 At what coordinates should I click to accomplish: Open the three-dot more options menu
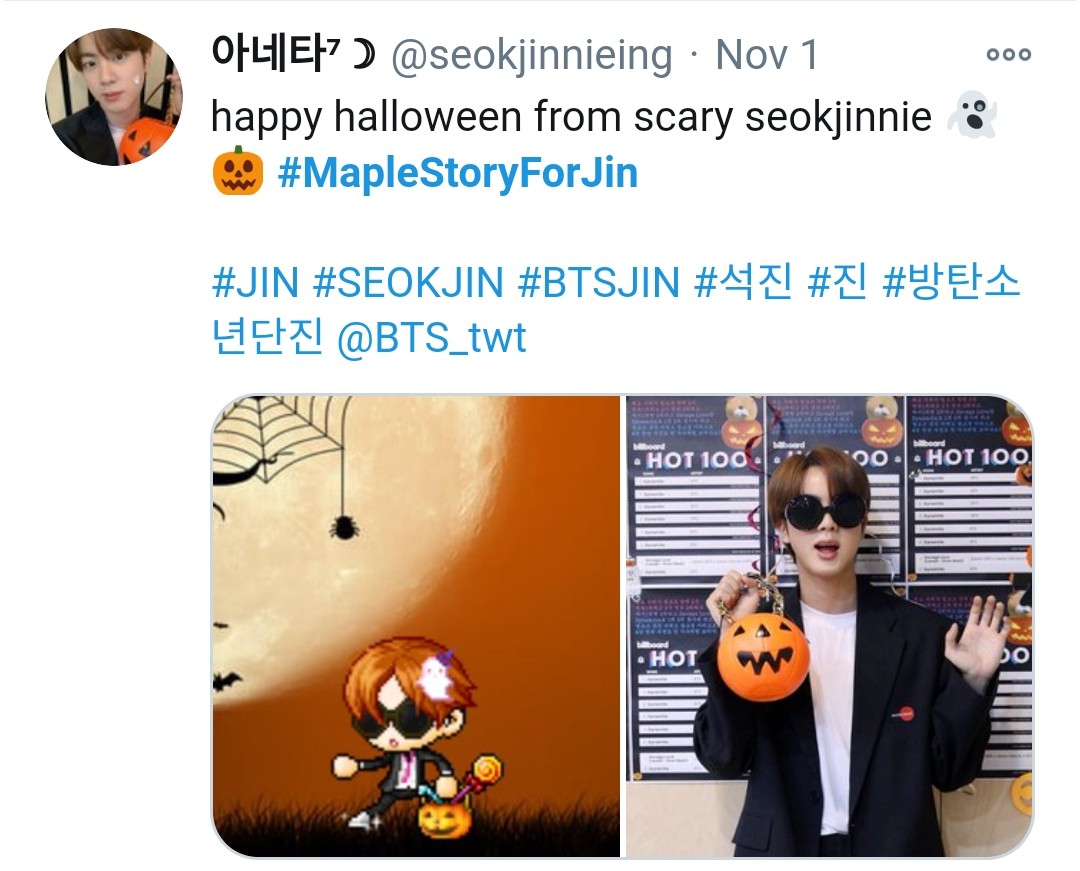pyautogui.click(x=1008, y=54)
